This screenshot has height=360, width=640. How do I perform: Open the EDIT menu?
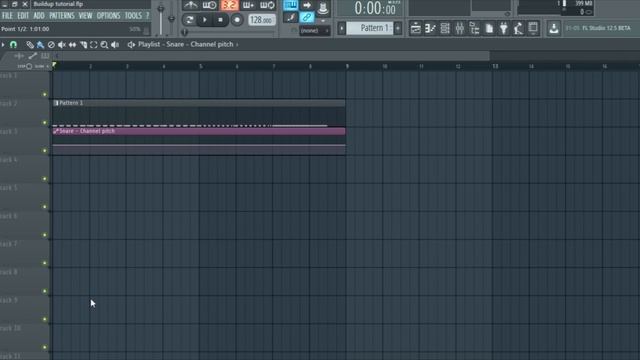click(x=23, y=16)
